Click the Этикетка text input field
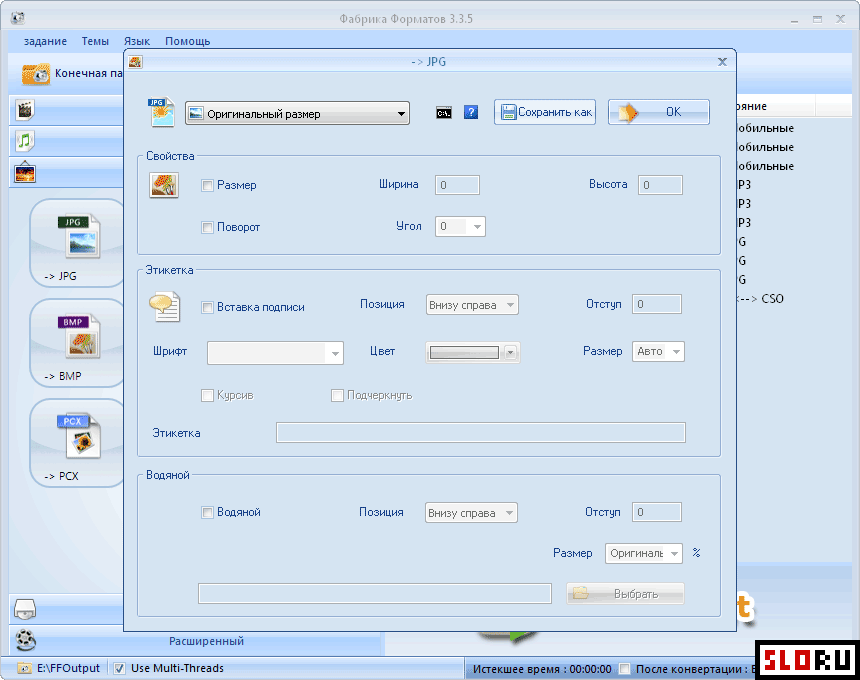This screenshot has width=860, height=680. pos(481,433)
